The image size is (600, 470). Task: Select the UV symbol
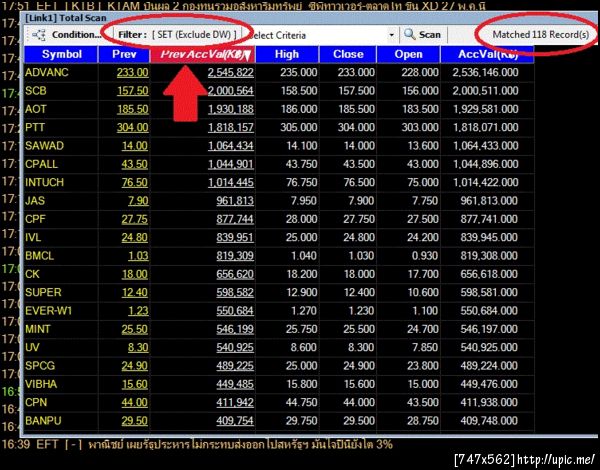[32, 348]
